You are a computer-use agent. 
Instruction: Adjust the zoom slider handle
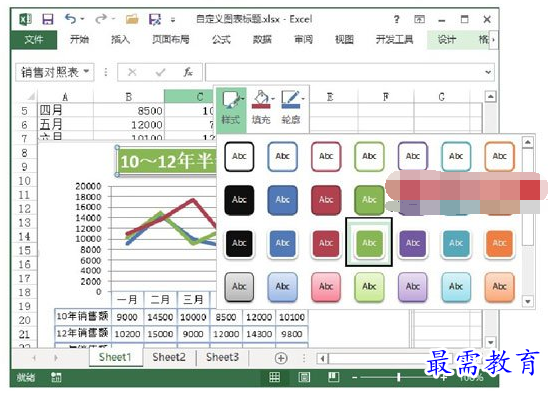pos(398,378)
